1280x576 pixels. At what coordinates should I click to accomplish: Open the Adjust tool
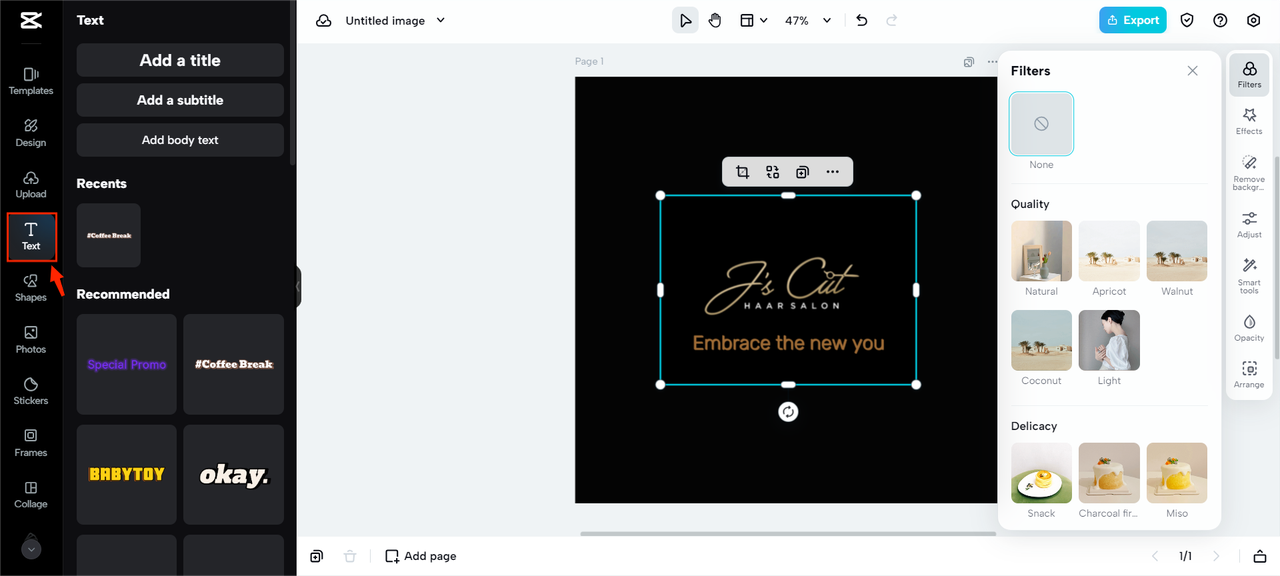point(1249,224)
